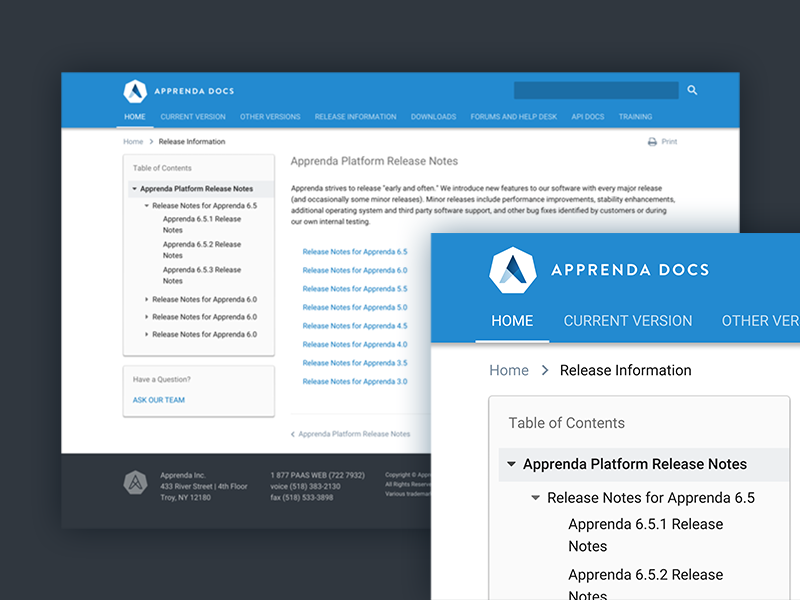This screenshot has width=800, height=600.
Task: Collapse zoomed Release Notes for Apprenda 6.5
Action: [x=535, y=497]
